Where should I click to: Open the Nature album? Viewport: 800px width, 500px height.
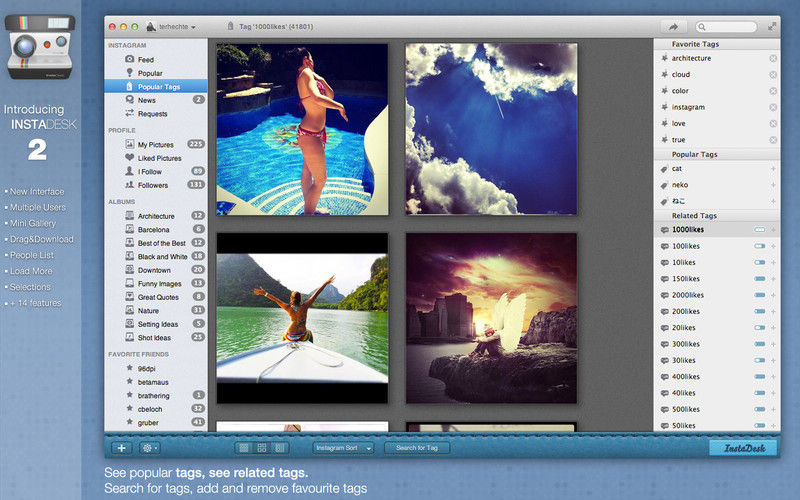point(156,310)
